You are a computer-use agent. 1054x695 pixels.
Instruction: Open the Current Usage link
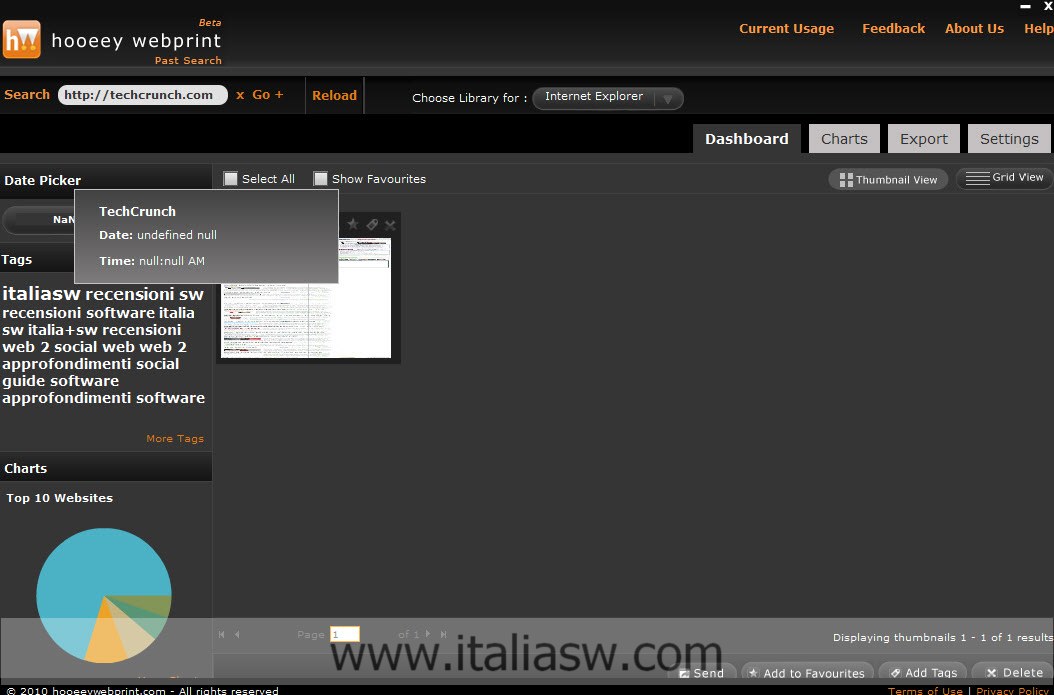click(786, 29)
